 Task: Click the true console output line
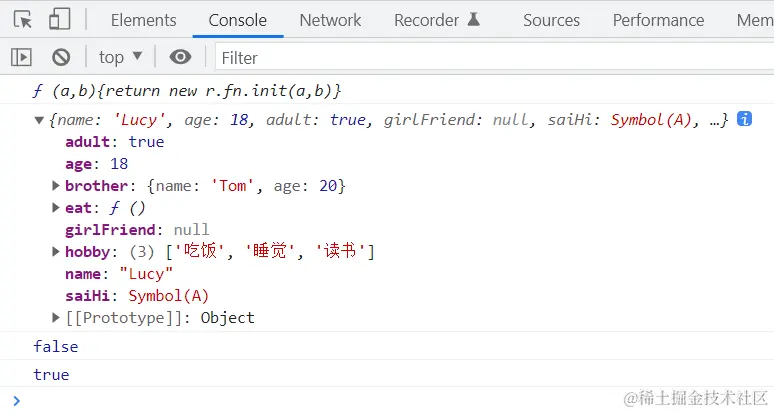[51, 375]
